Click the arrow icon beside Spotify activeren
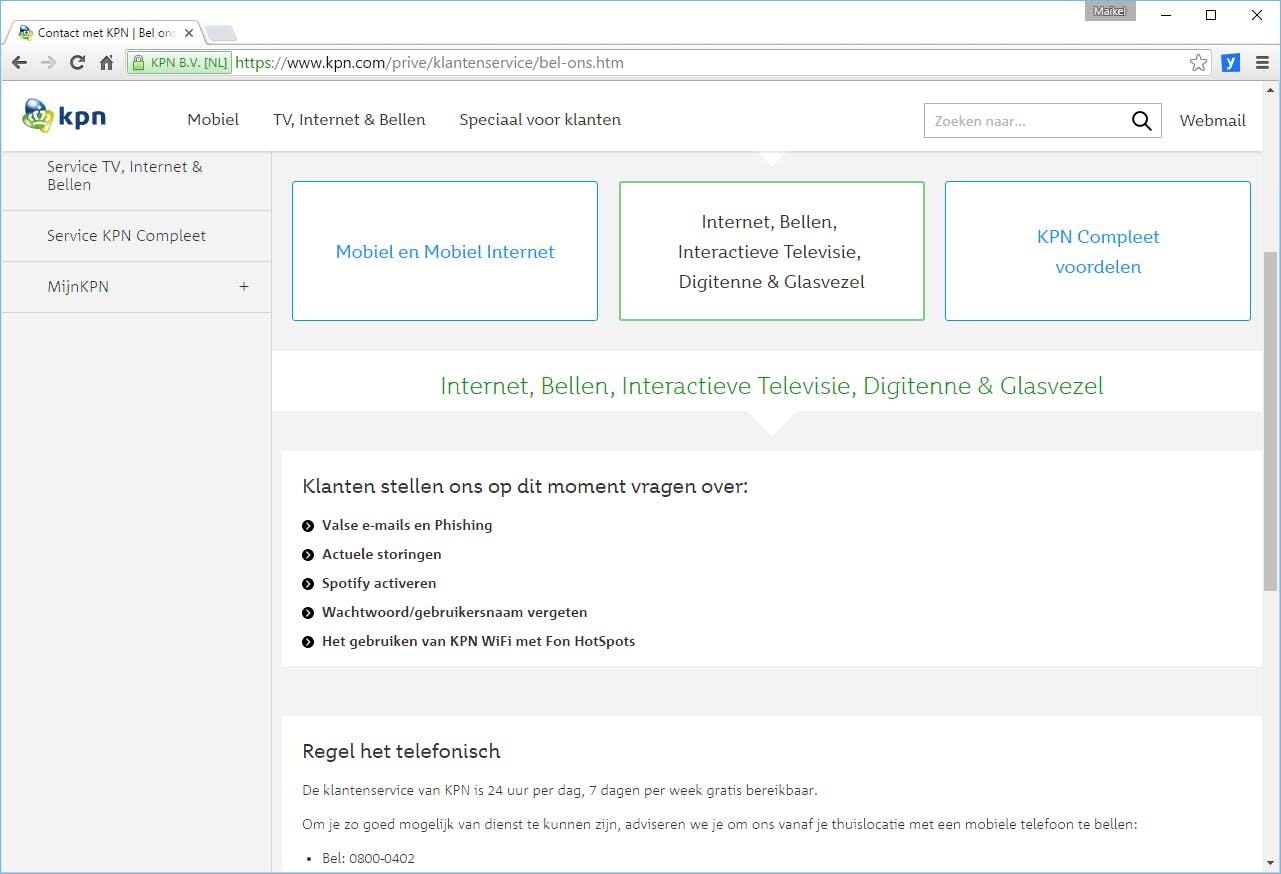The height and width of the screenshot is (874, 1281). 307,583
